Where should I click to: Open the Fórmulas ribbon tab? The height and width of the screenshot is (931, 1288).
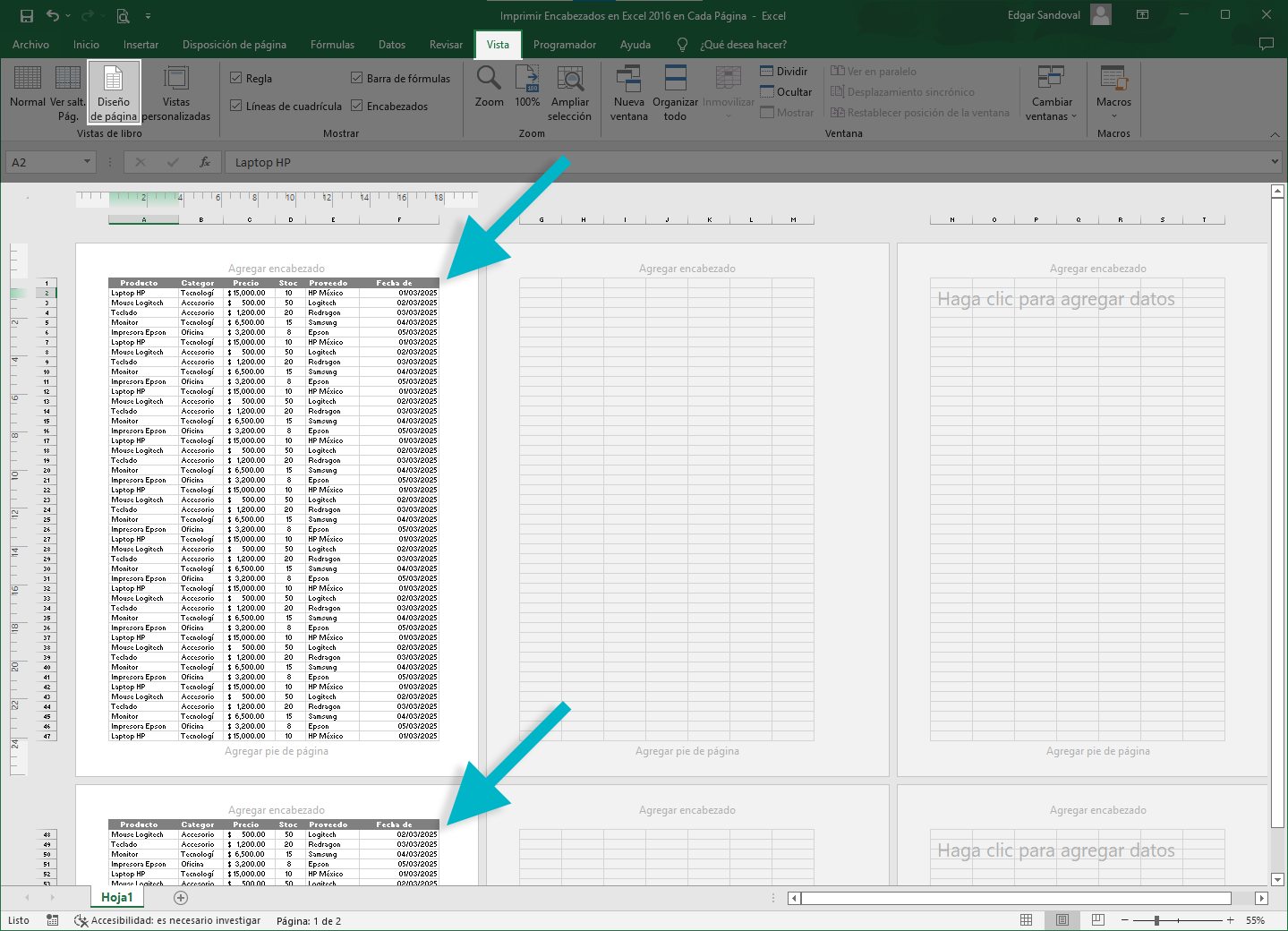[x=332, y=45]
